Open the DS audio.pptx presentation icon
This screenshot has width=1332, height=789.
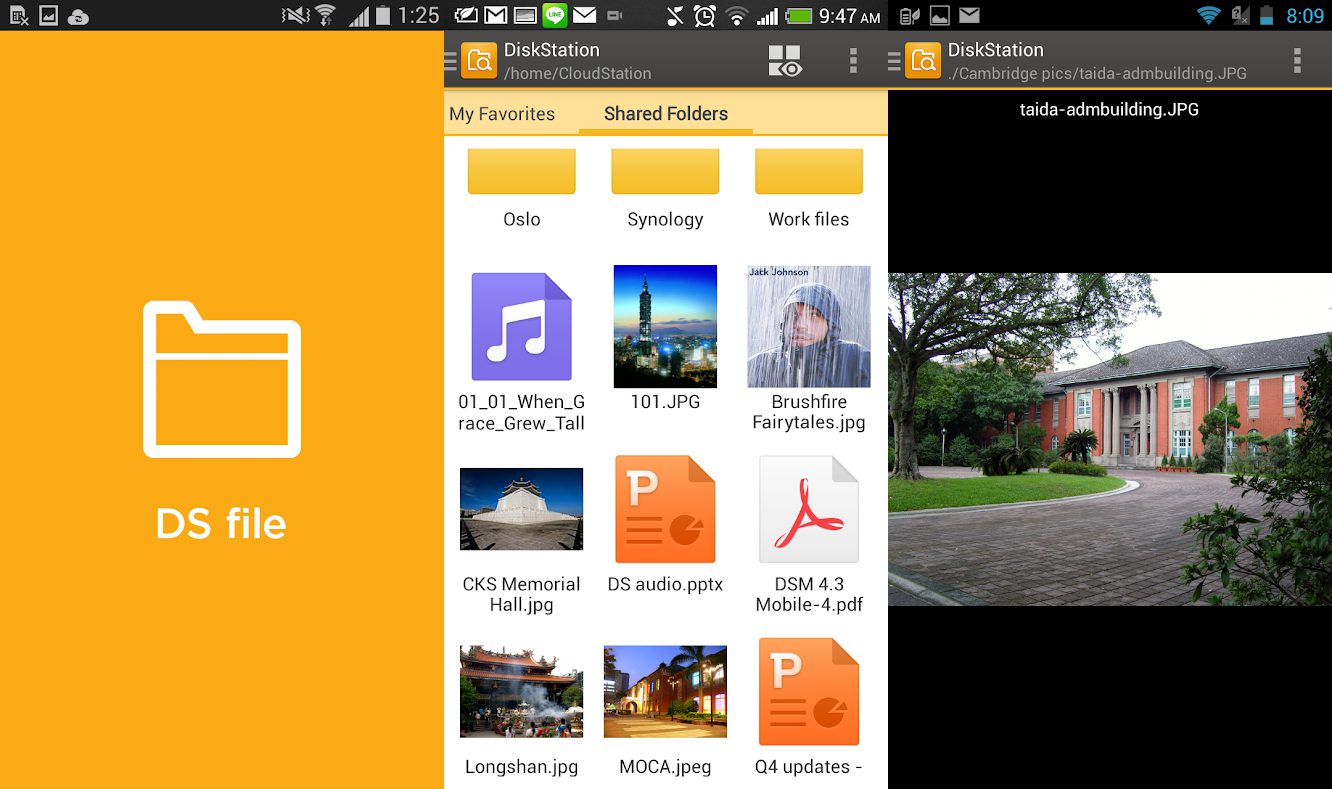point(665,509)
